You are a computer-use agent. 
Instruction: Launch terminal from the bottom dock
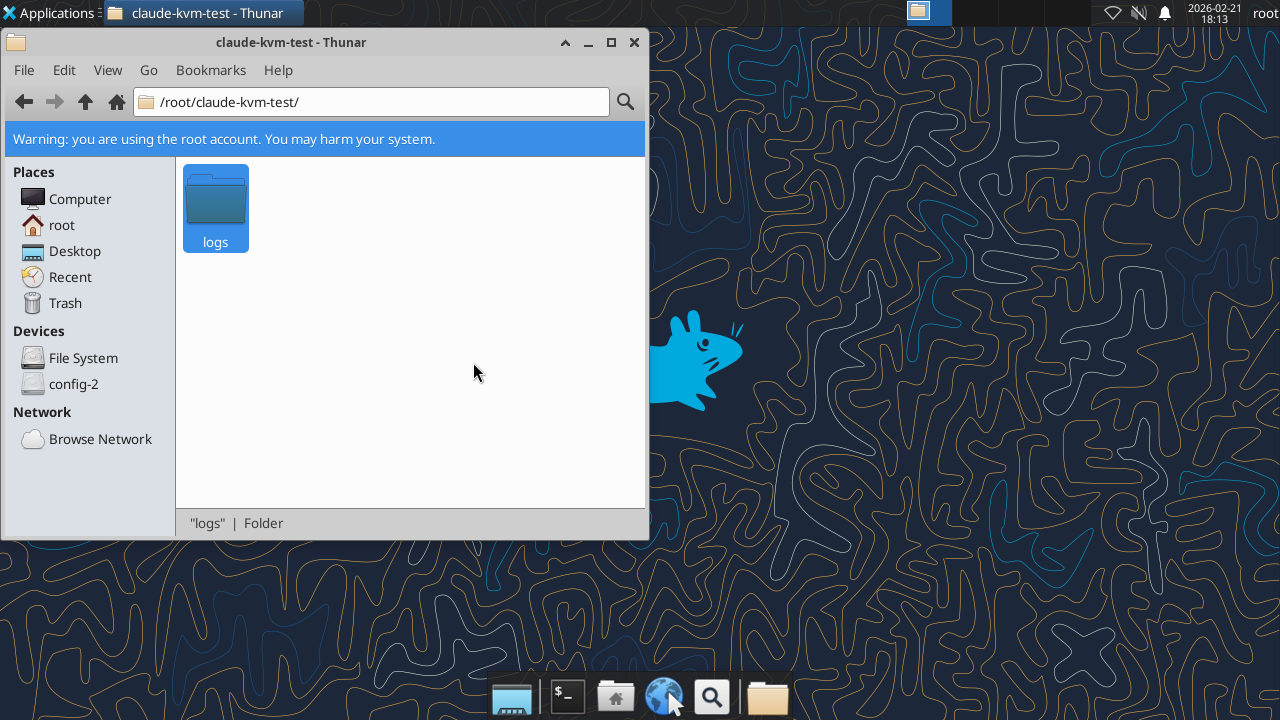tap(568, 697)
